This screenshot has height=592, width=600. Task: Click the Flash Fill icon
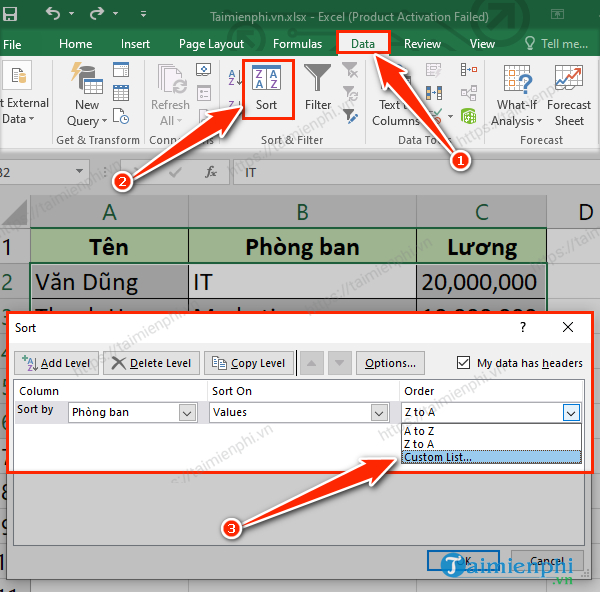[x=434, y=70]
